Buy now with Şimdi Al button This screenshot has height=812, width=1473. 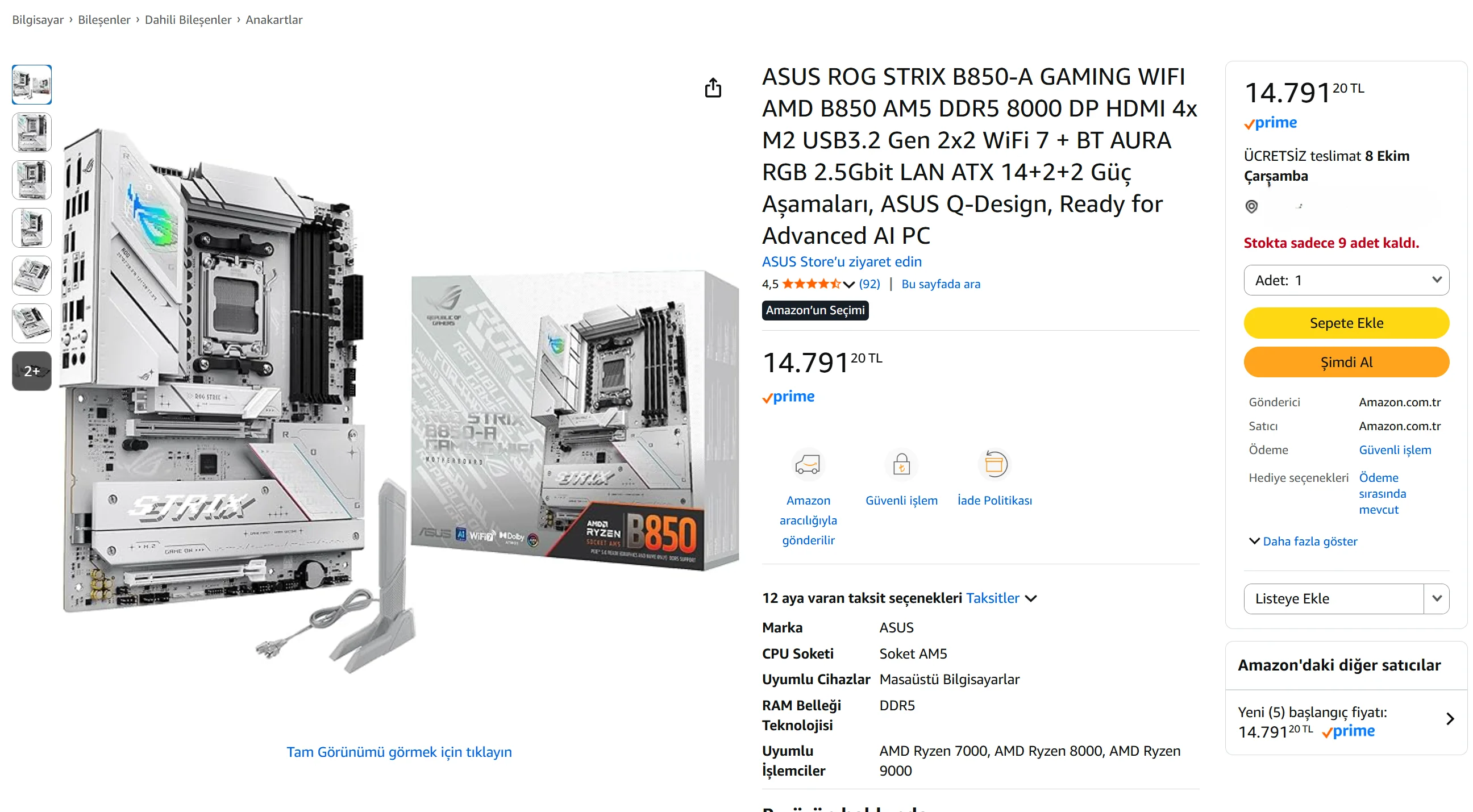point(1346,362)
